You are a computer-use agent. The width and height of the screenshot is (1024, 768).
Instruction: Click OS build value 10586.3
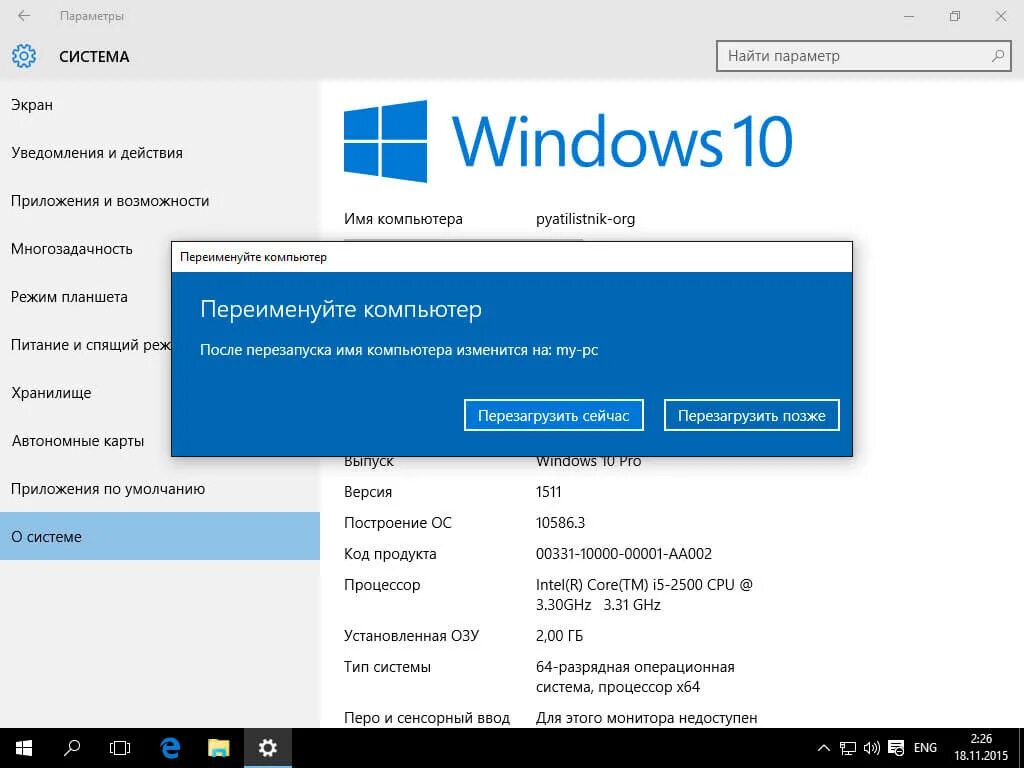560,523
